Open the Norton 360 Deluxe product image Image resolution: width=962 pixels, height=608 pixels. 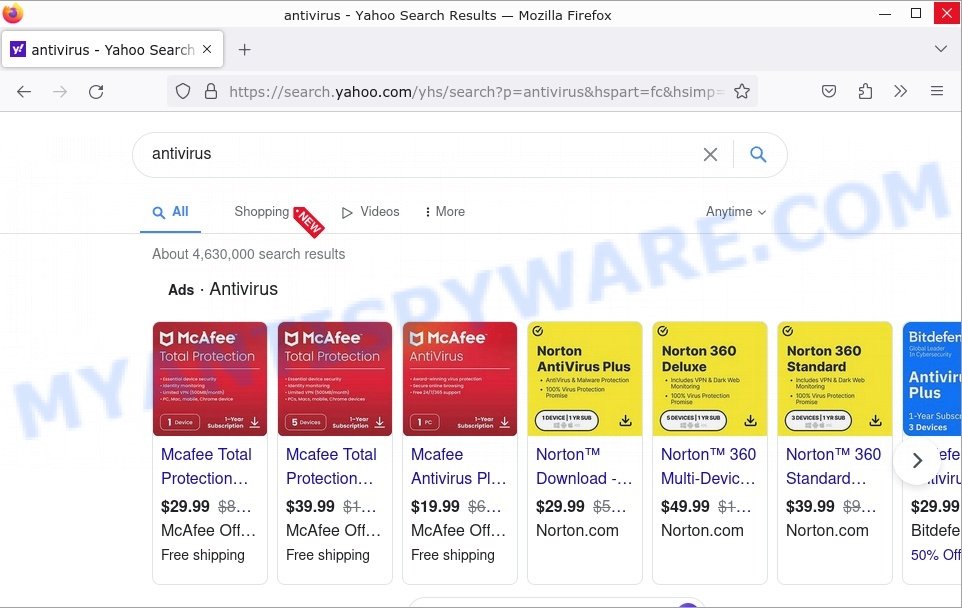point(710,379)
